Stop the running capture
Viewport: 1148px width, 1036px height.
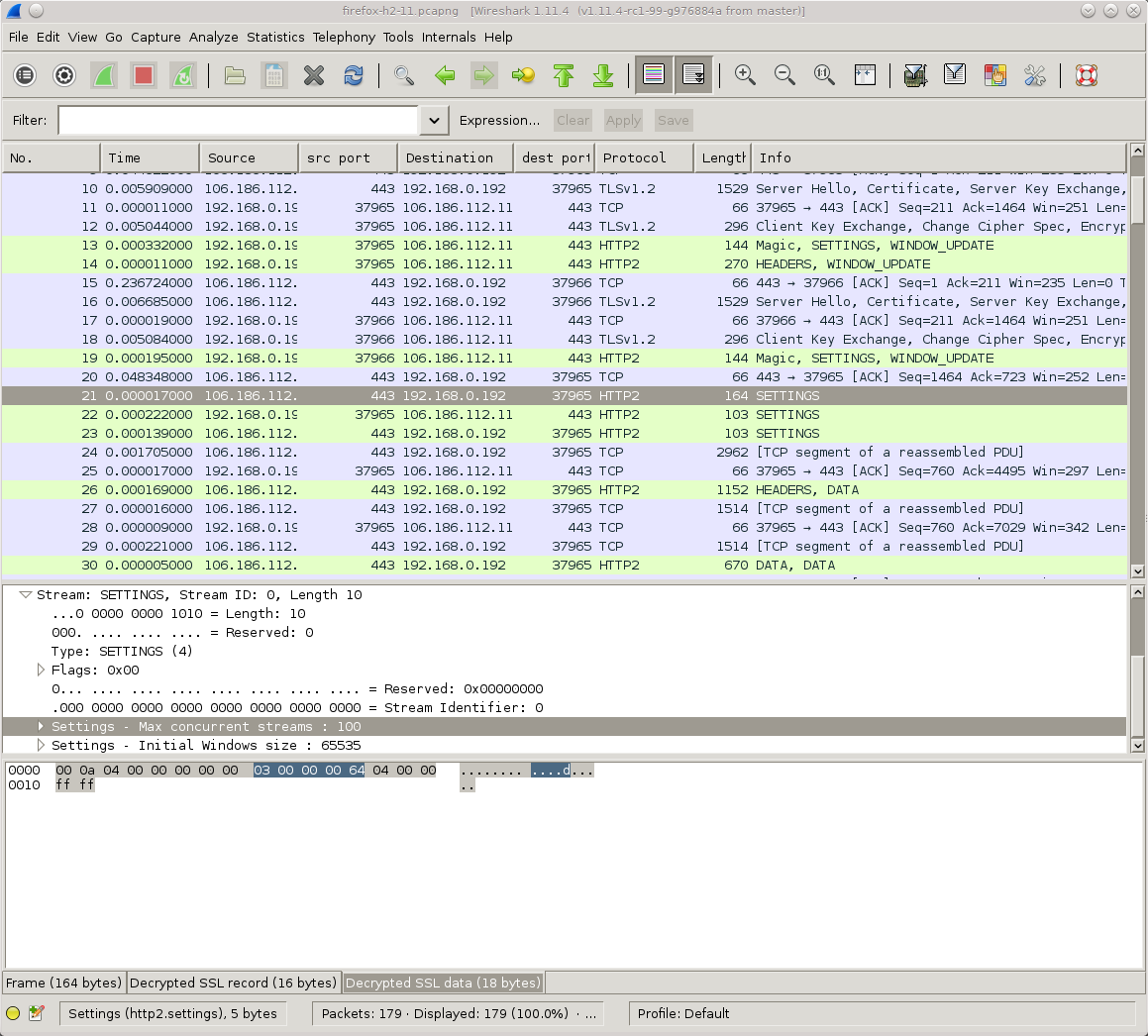click(x=144, y=74)
